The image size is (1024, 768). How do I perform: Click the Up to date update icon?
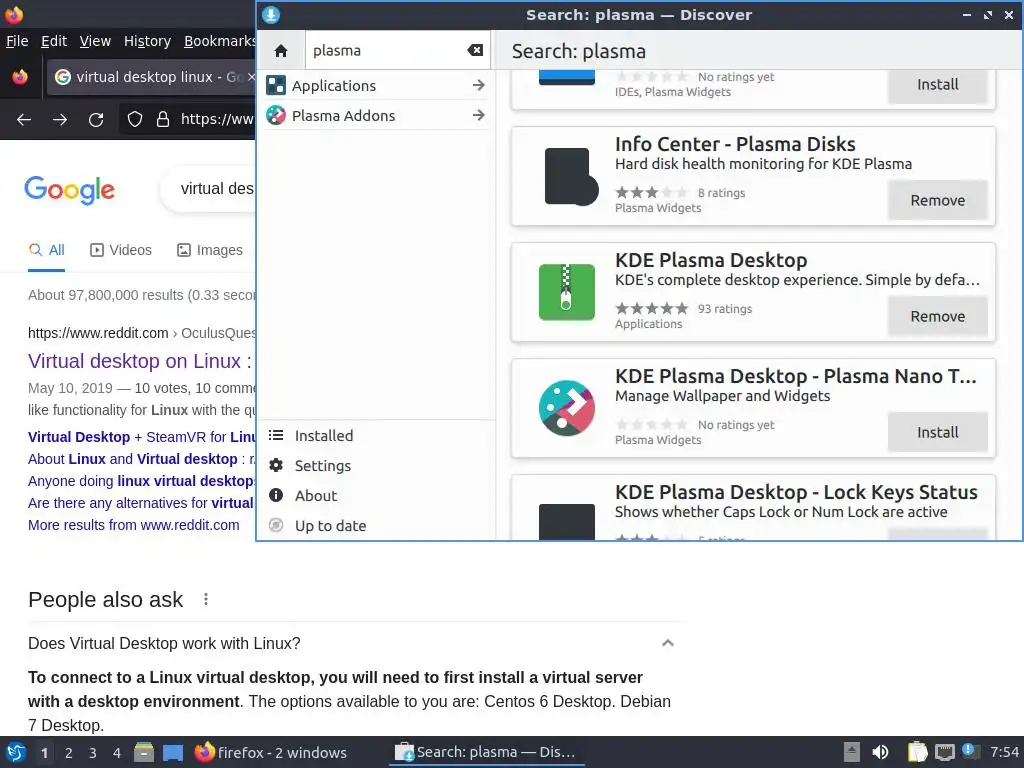click(276, 525)
